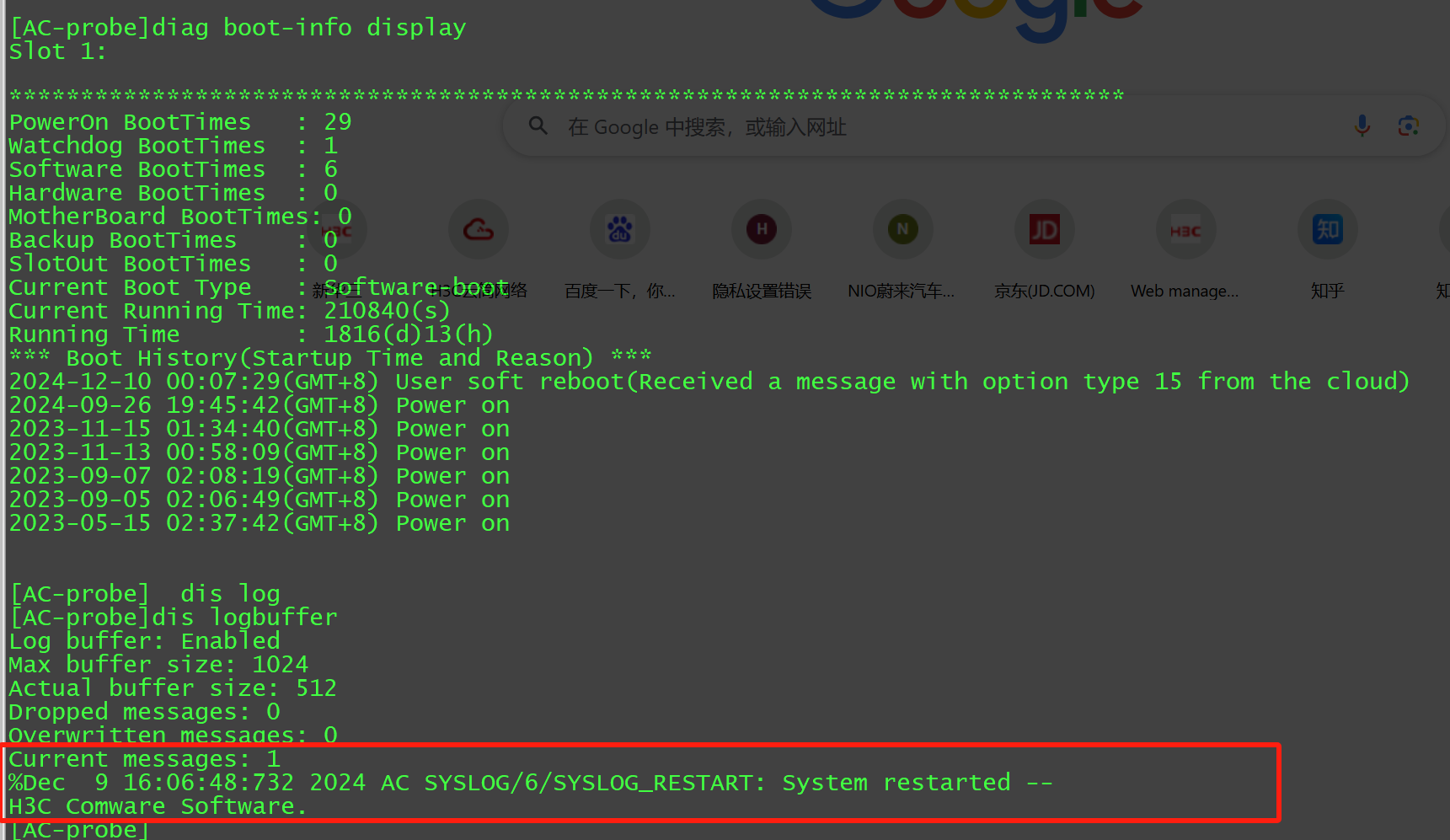Screen dimensions: 1450x840
Task: Open the H3C云简网络 cloud shortcut icon
Action: tap(479, 229)
